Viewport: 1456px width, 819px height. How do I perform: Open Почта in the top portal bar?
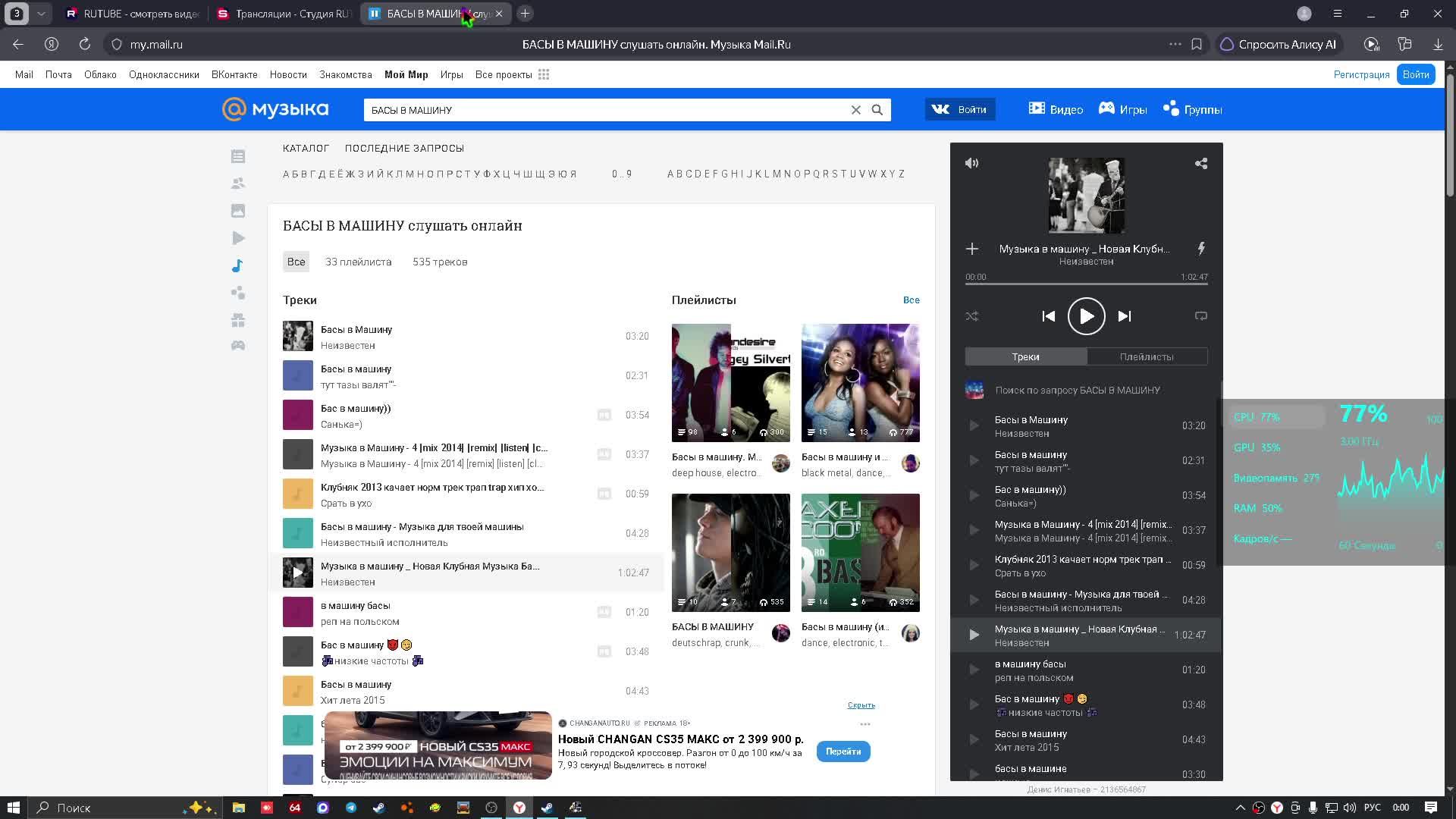coord(58,74)
